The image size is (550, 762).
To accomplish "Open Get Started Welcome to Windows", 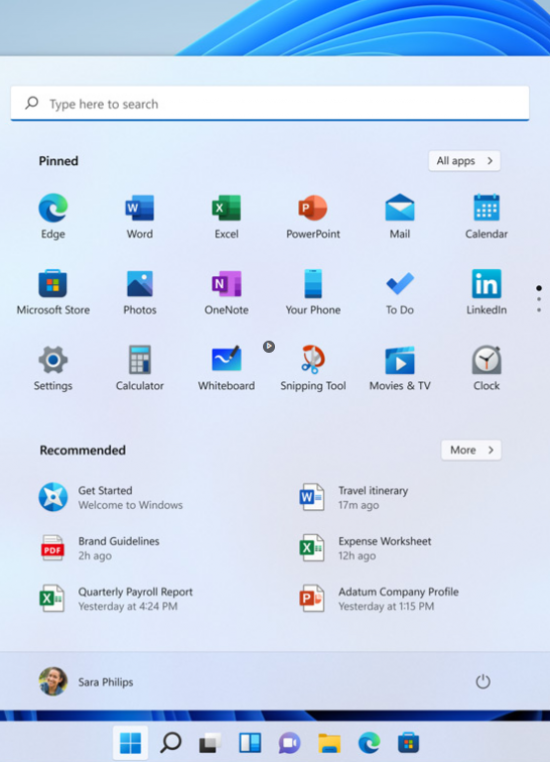I will pyautogui.click(x=111, y=497).
